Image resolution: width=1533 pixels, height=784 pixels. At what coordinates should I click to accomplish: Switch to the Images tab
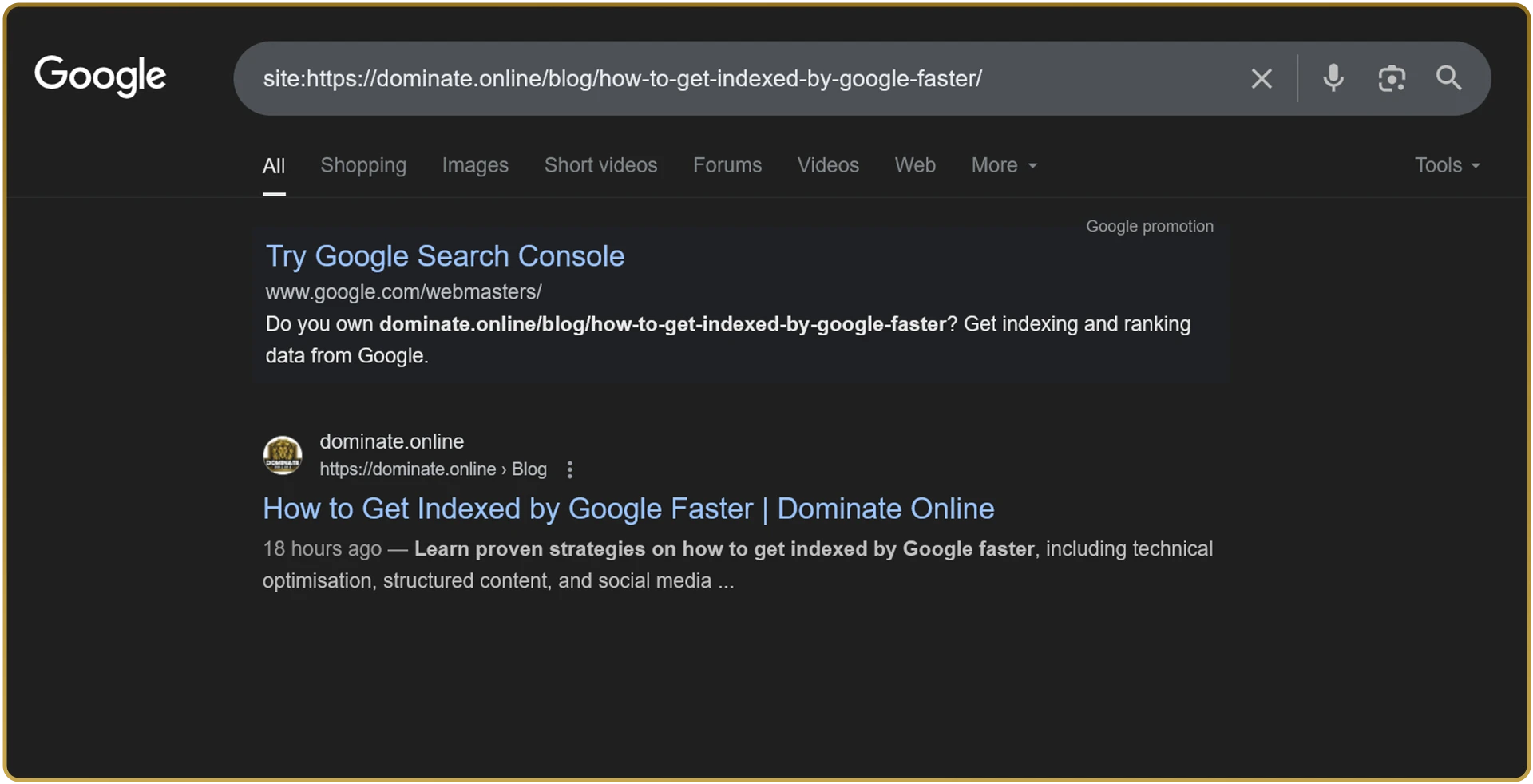(475, 165)
